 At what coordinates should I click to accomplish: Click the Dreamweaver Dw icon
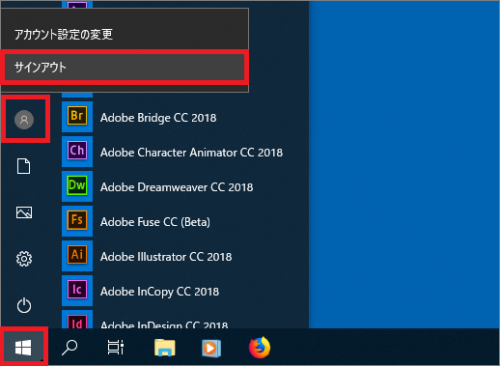point(77,185)
